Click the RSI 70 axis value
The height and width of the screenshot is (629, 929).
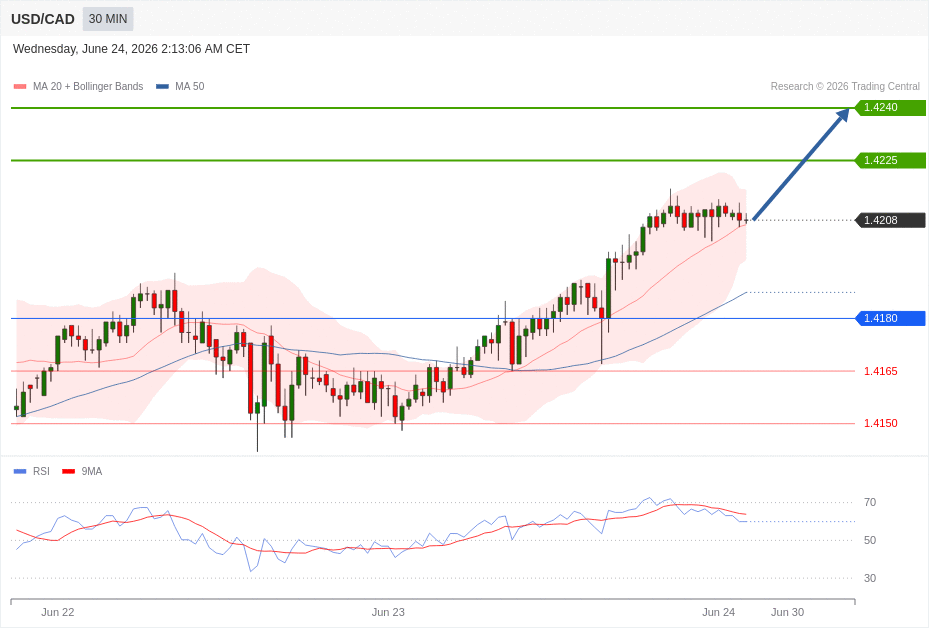pos(870,502)
